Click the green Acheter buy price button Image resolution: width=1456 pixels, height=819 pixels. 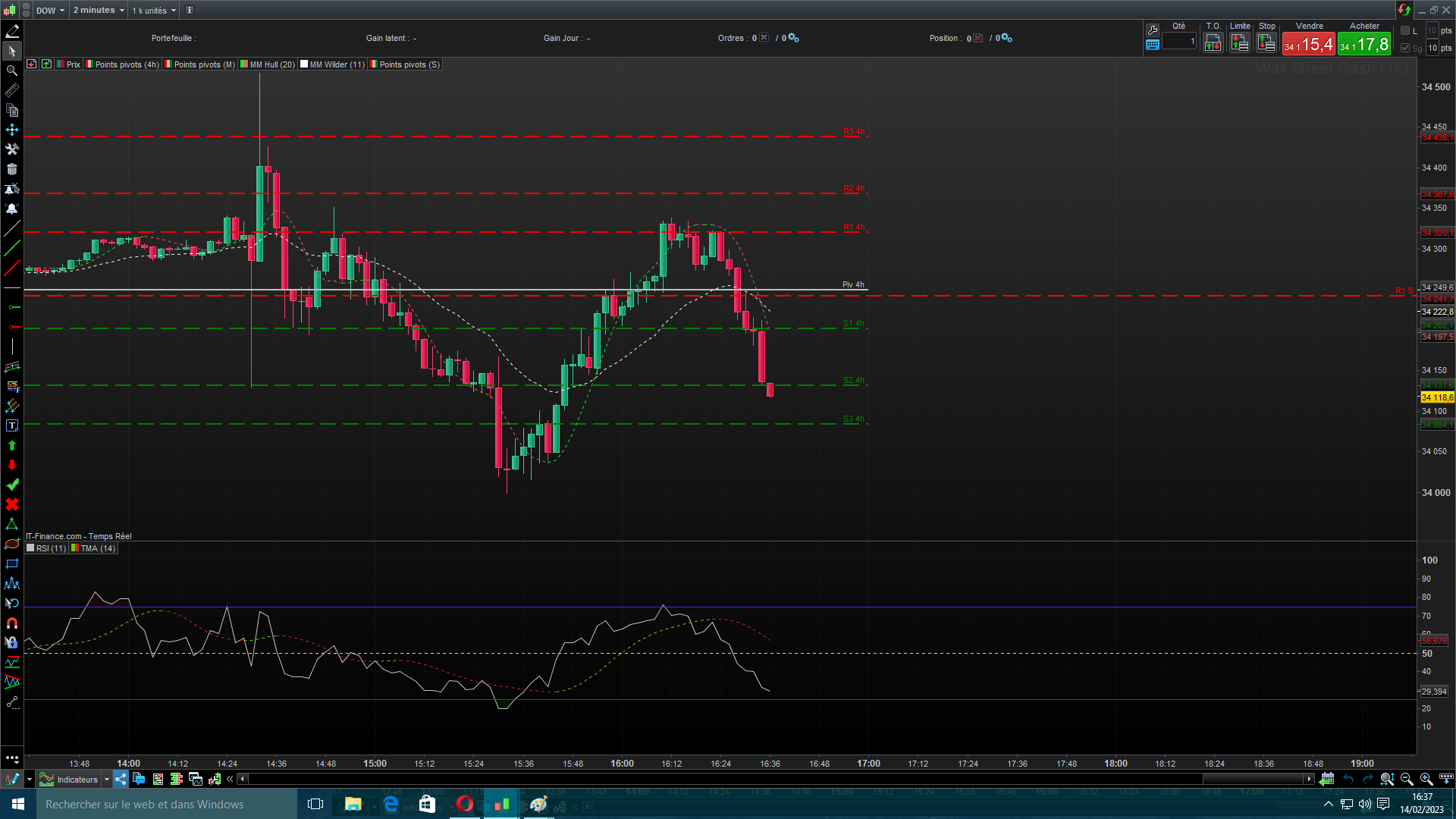point(1364,45)
